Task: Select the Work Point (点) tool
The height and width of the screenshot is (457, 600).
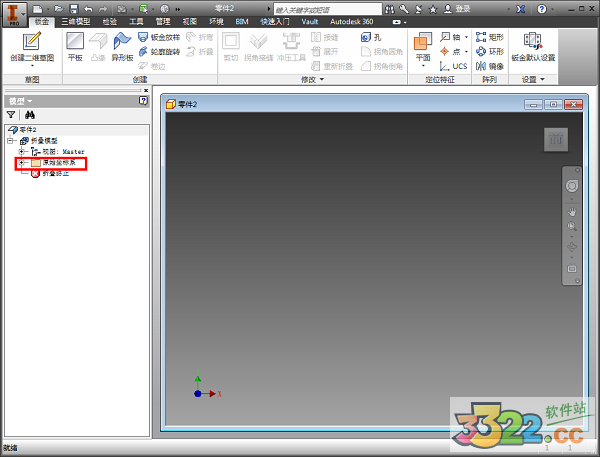Action: [450, 51]
